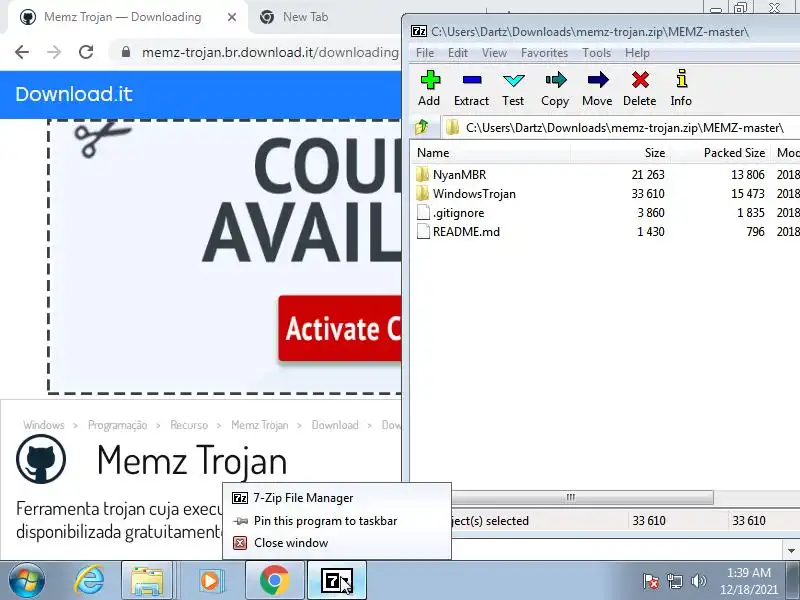Viewport: 800px width, 600px height.
Task: Click the Chrome address bar URL
Action: tap(270, 52)
